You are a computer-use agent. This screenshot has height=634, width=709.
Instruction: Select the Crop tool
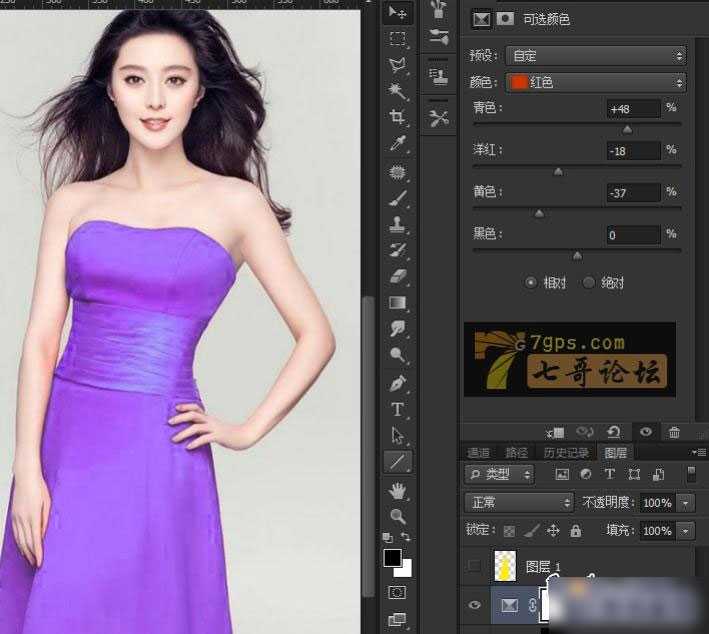click(x=397, y=117)
